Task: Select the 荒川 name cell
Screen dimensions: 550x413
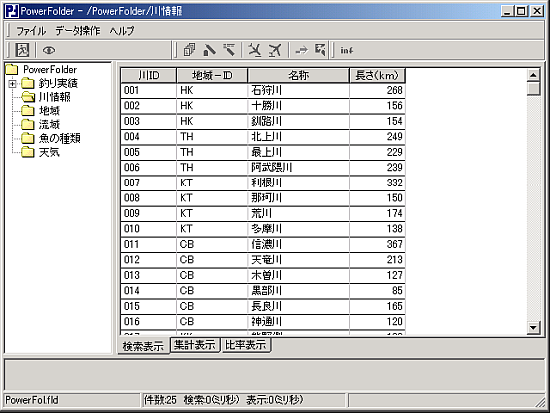Action: click(299, 213)
